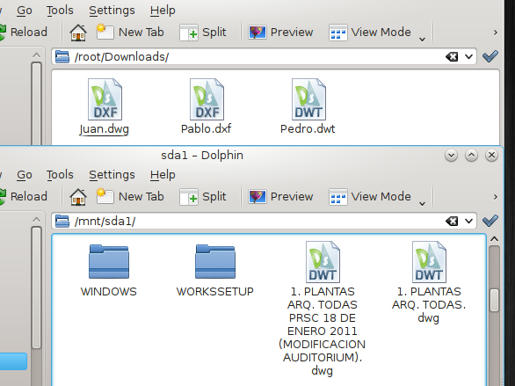The height and width of the screenshot is (386, 515).
Task: Open location history dropdown for /root/Downloads/
Action: [x=469, y=57]
